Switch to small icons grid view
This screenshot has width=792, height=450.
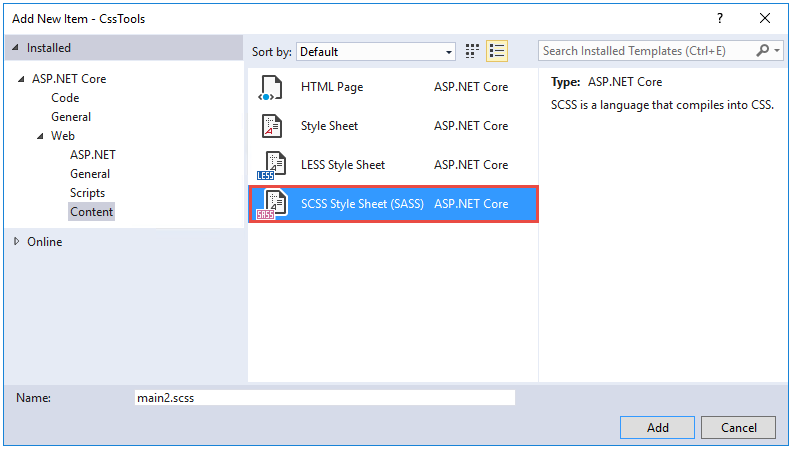(472, 51)
